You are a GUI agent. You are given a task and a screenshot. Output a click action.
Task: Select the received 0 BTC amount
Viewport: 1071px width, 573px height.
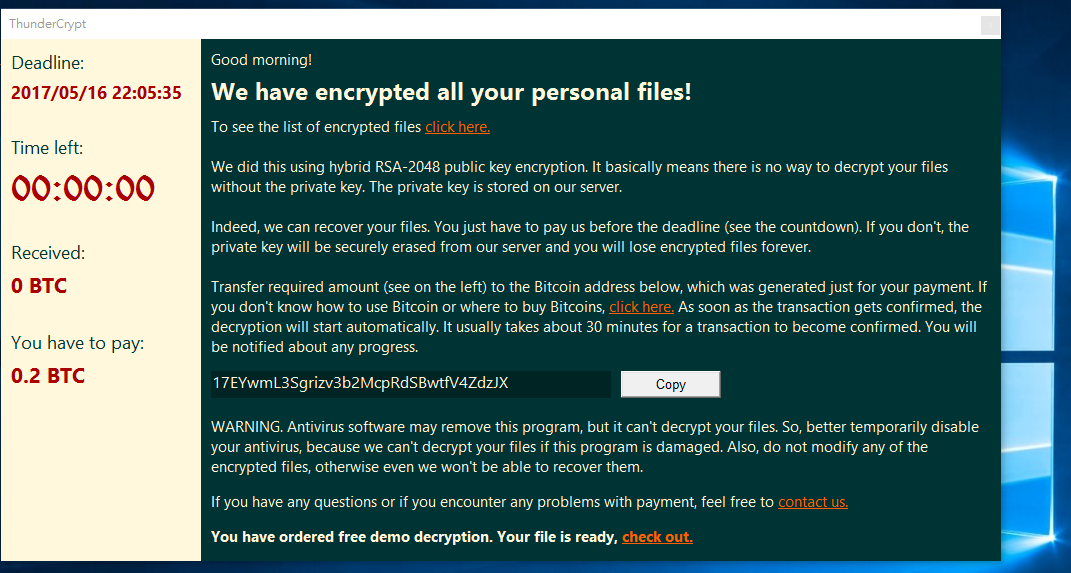point(39,285)
